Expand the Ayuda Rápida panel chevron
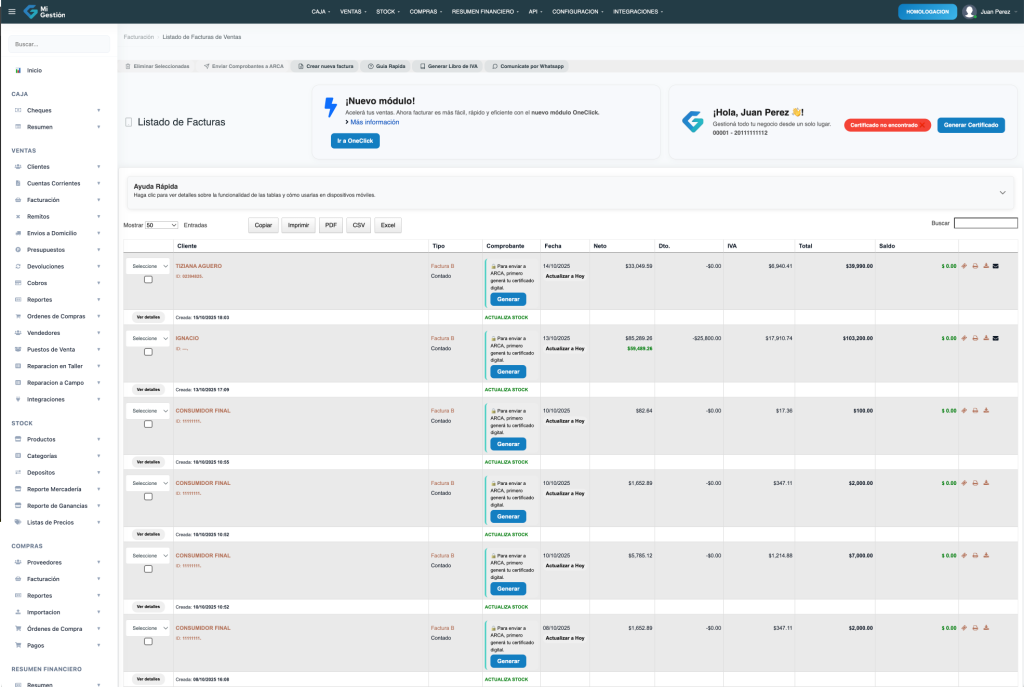 coord(1002,192)
